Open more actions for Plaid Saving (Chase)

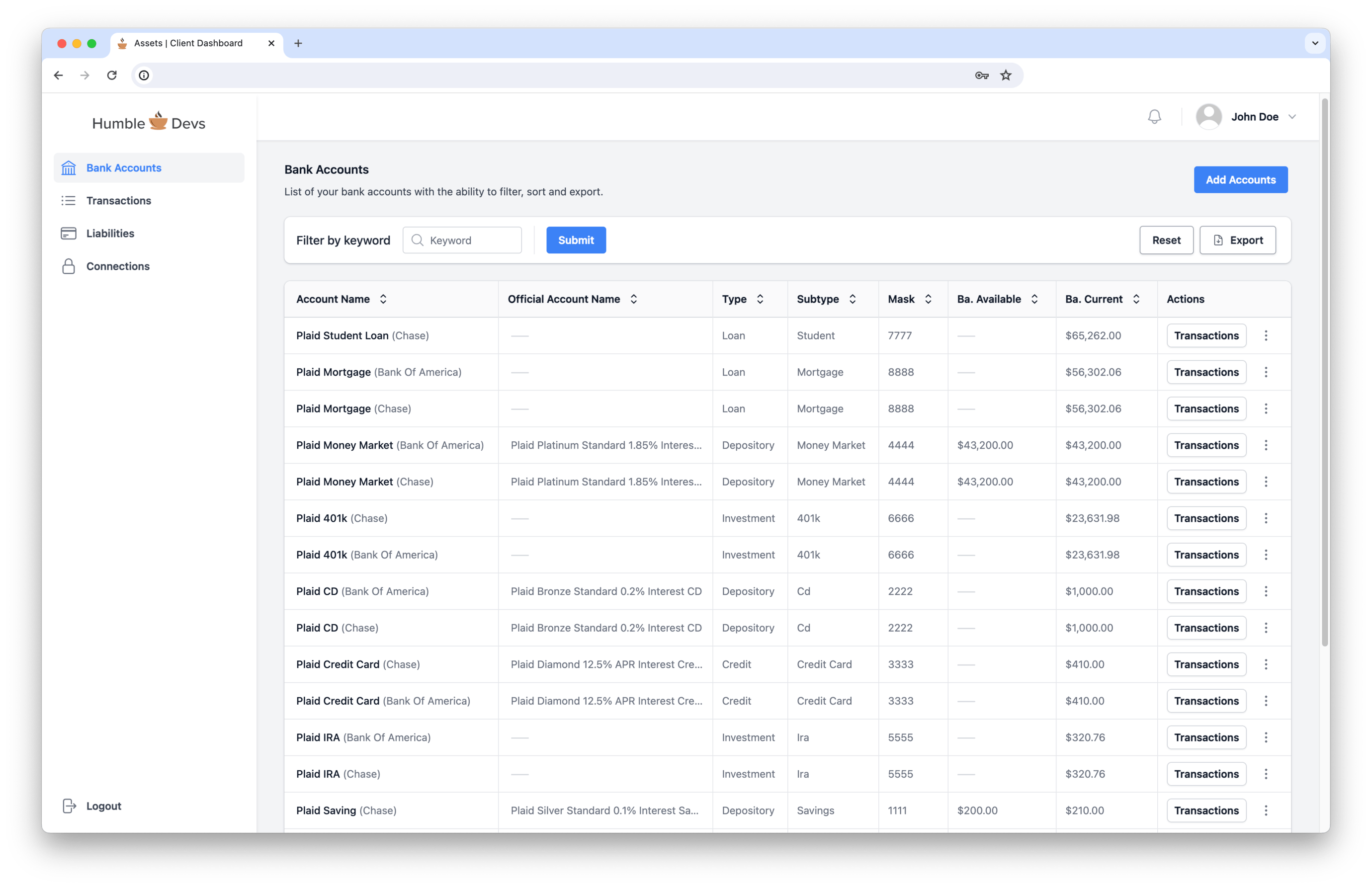click(x=1266, y=811)
